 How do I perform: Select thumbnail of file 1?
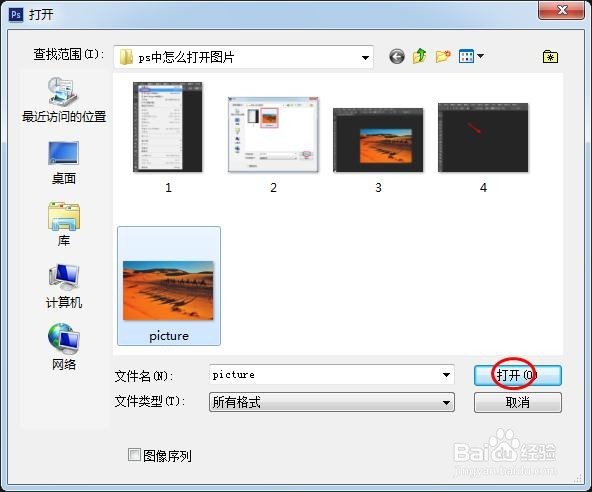click(168, 127)
